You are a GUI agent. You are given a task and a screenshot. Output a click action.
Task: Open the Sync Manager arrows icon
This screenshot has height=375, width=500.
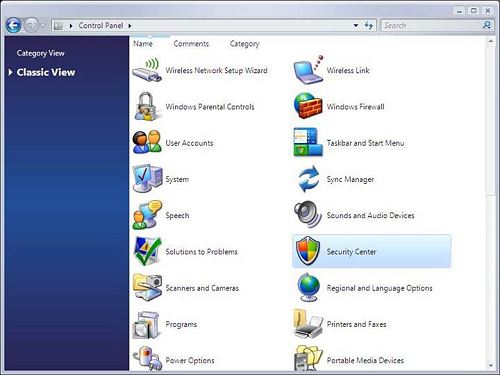308,179
